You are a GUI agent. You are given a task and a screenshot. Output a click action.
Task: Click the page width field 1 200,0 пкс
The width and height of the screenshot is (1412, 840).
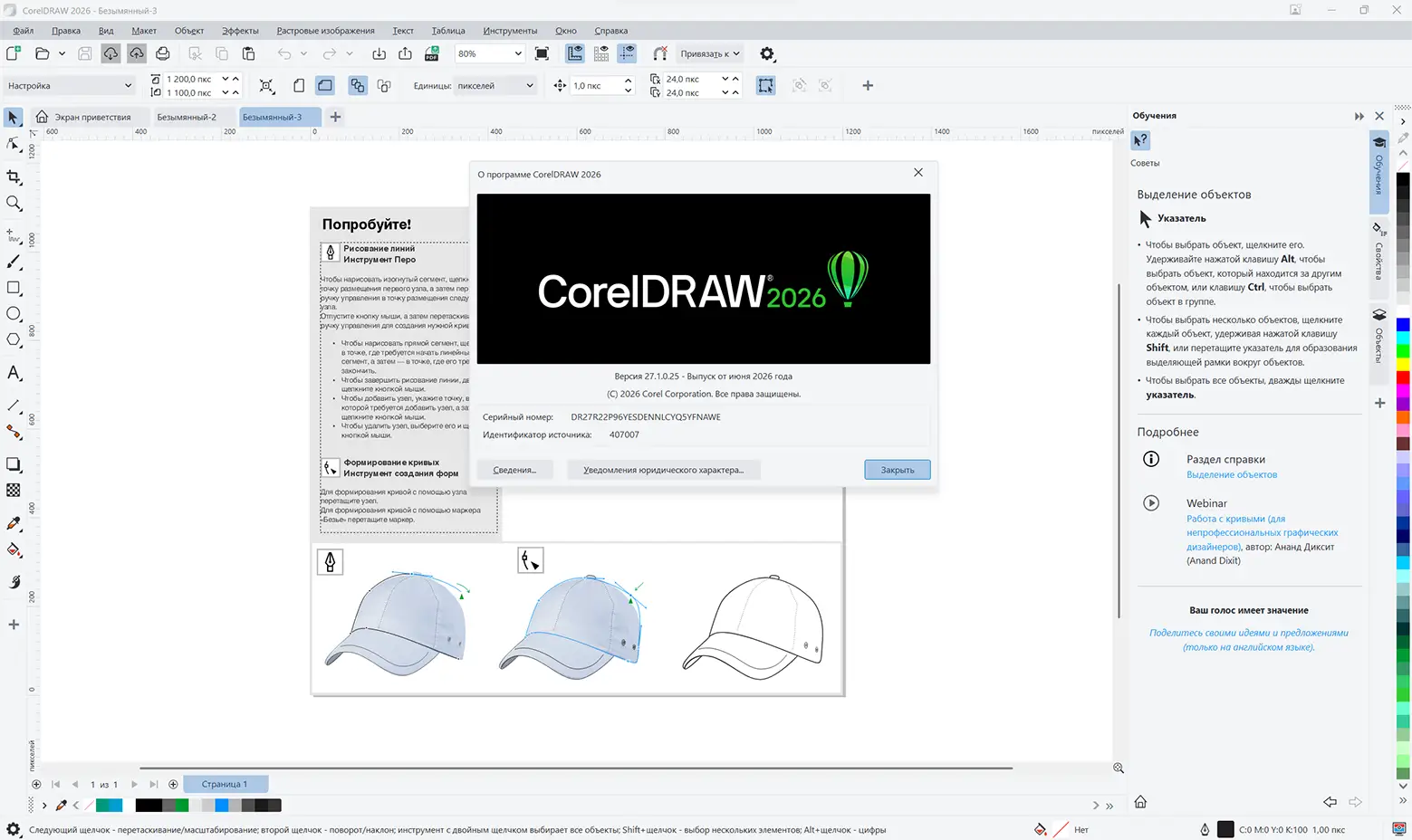[x=191, y=79]
